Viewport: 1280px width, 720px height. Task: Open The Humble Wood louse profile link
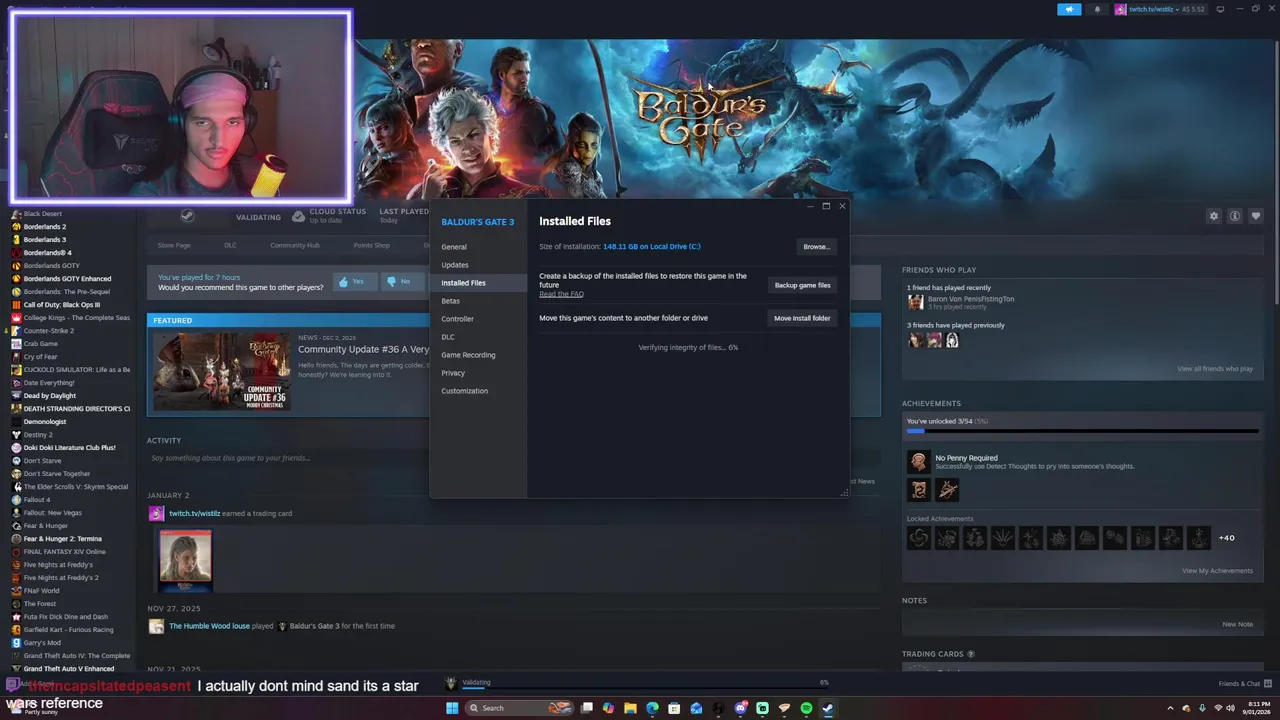209,626
